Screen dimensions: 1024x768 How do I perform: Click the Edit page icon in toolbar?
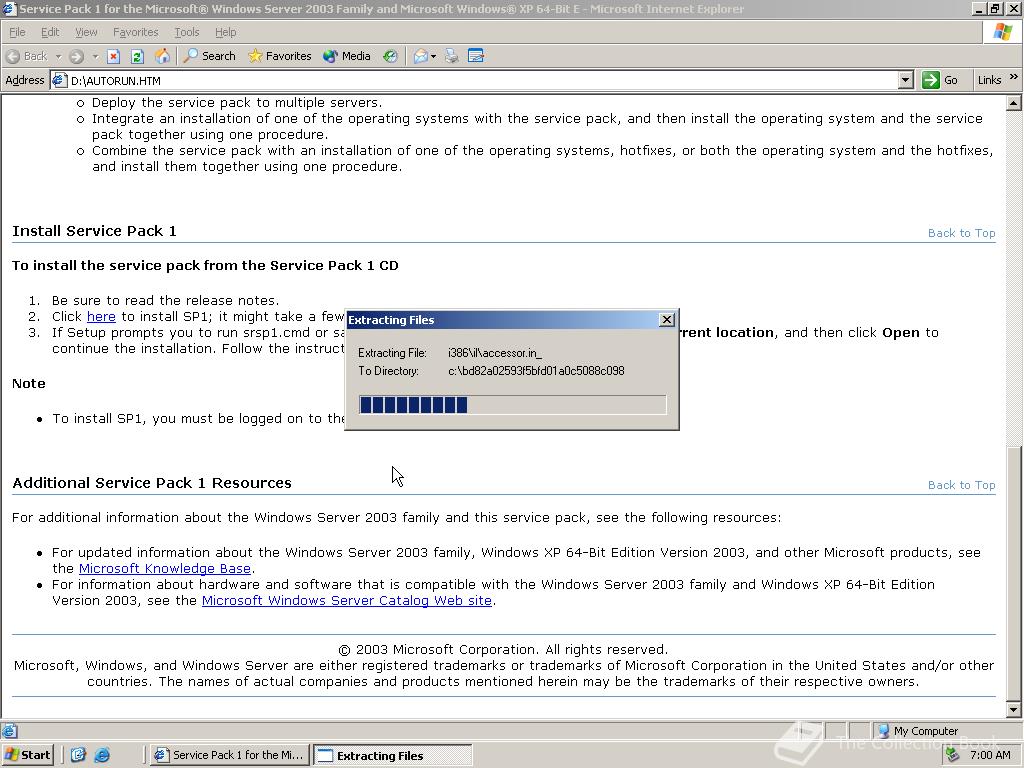(x=476, y=56)
